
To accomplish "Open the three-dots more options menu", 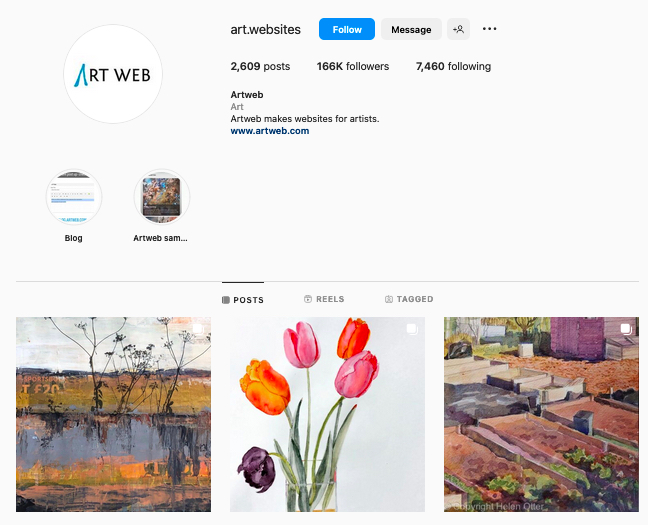I will click(489, 29).
